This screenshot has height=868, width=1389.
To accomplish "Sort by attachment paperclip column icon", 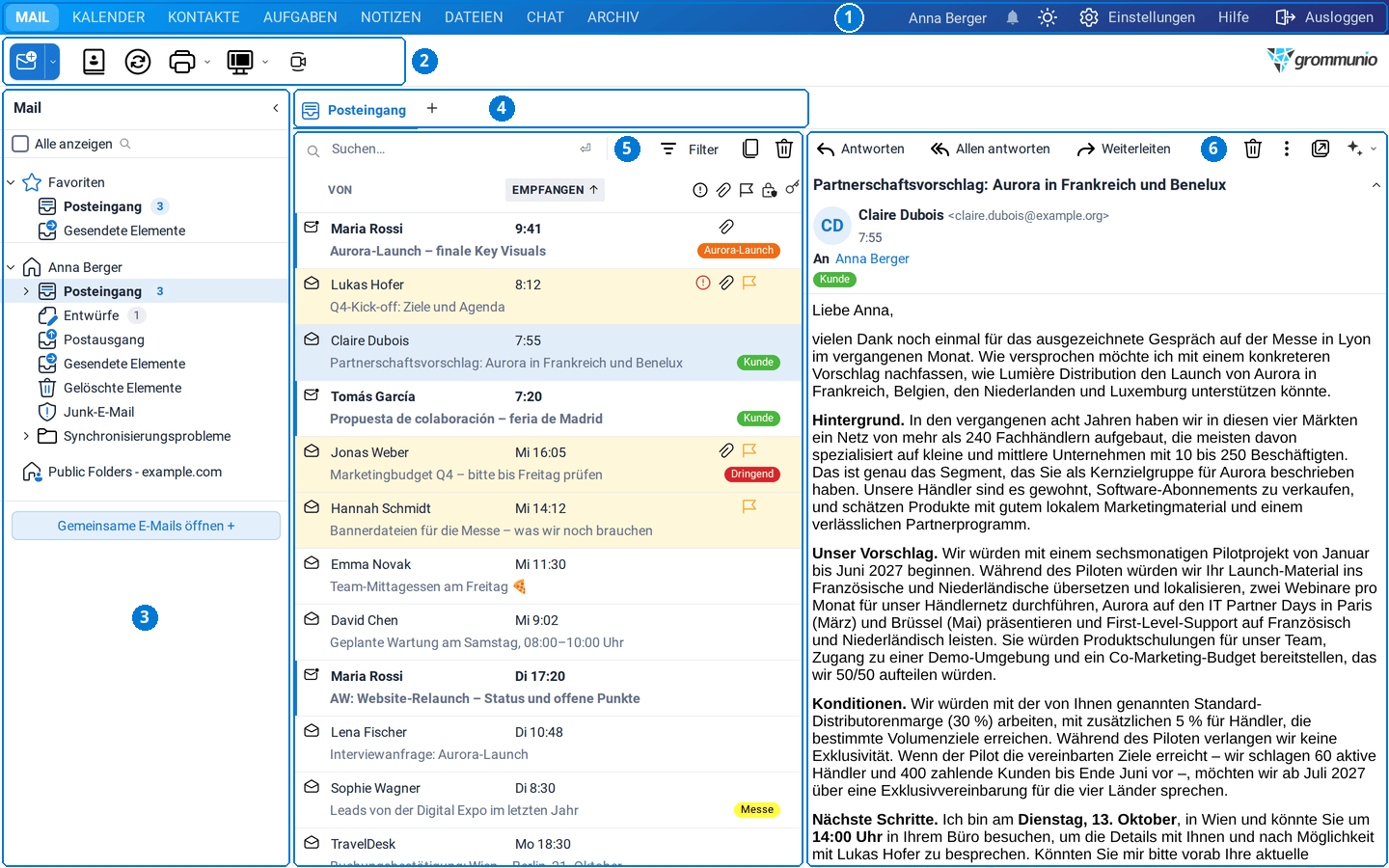I will tap(723, 190).
